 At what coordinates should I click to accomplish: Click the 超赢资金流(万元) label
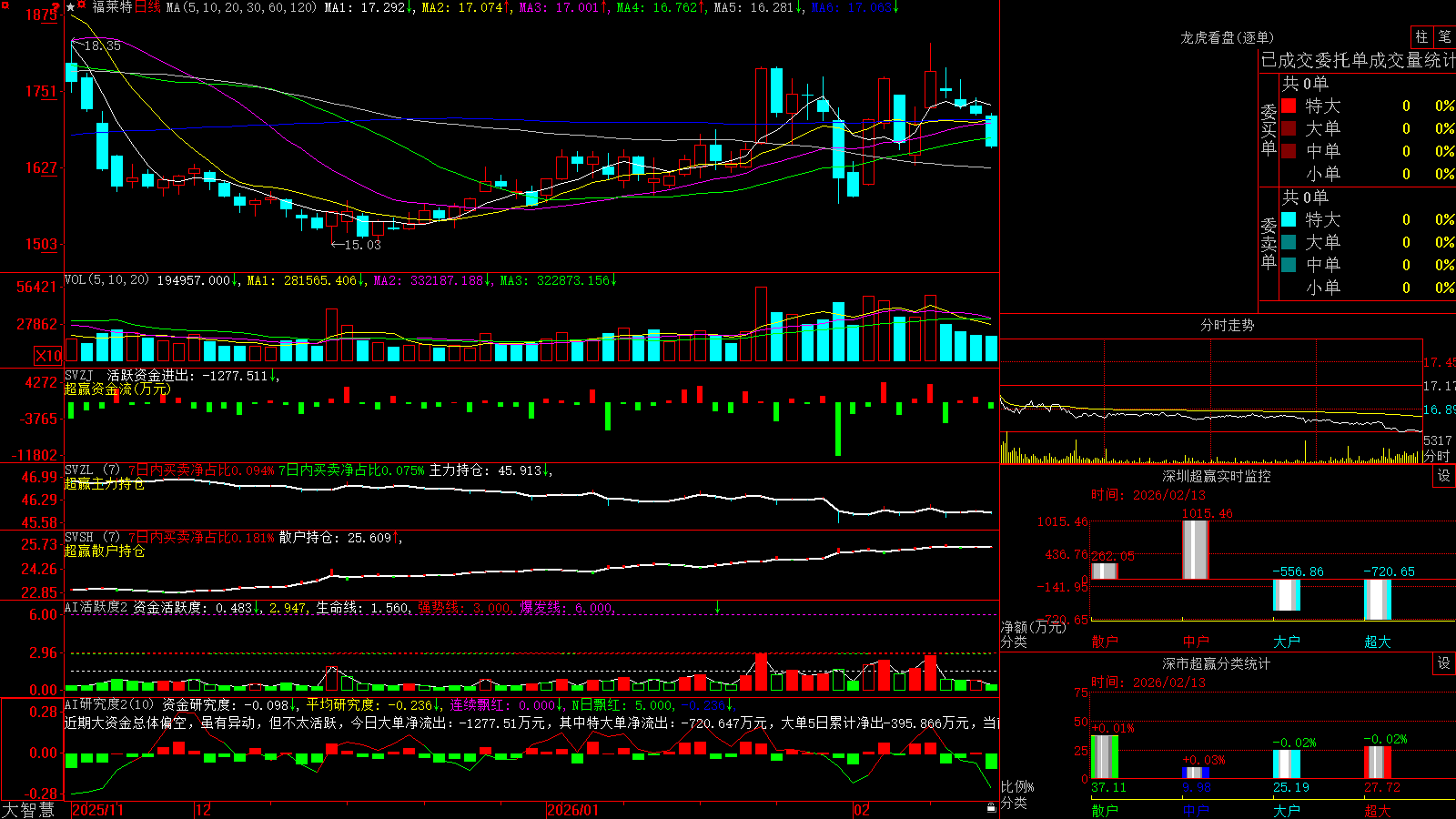(117, 389)
